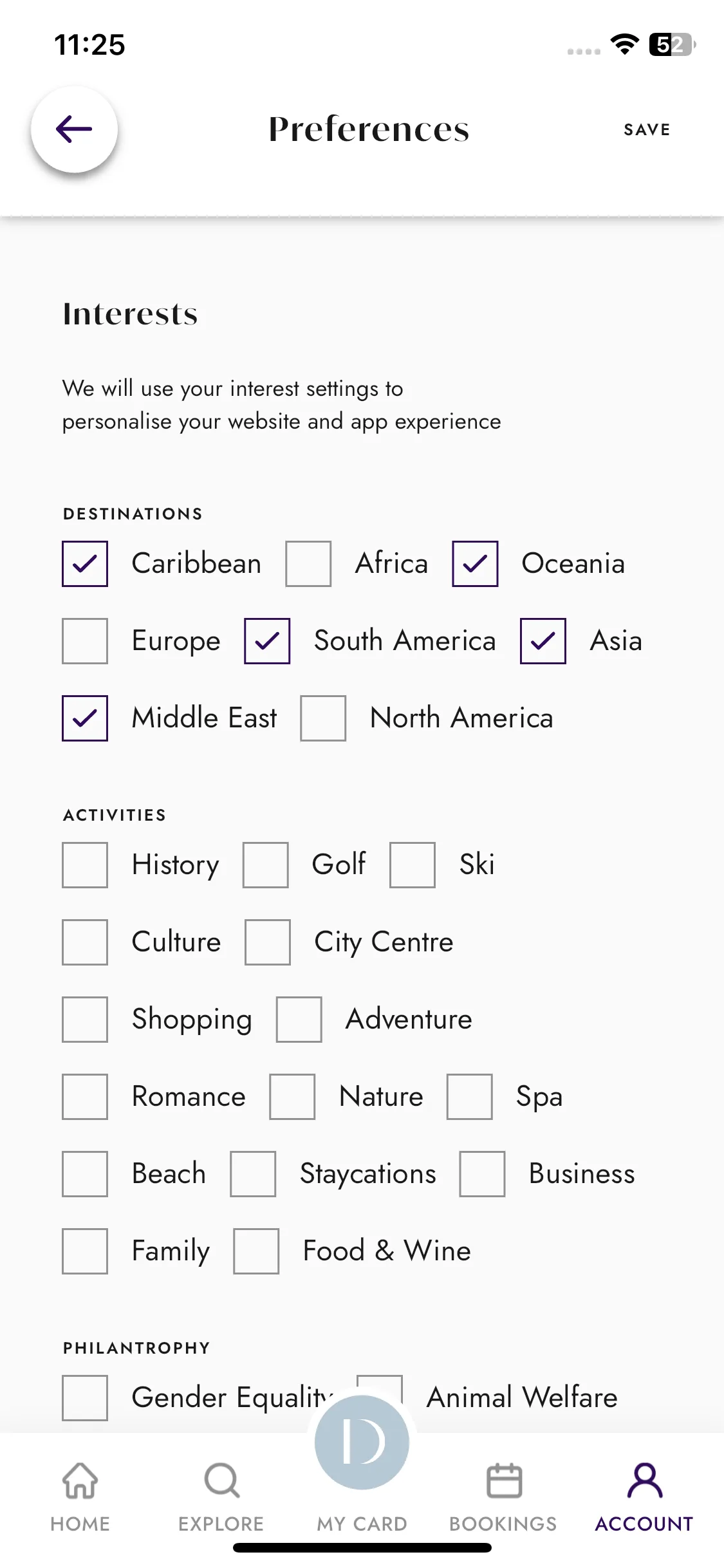Check the Africa destination checkbox
724x1568 pixels.
coord(308,564)
